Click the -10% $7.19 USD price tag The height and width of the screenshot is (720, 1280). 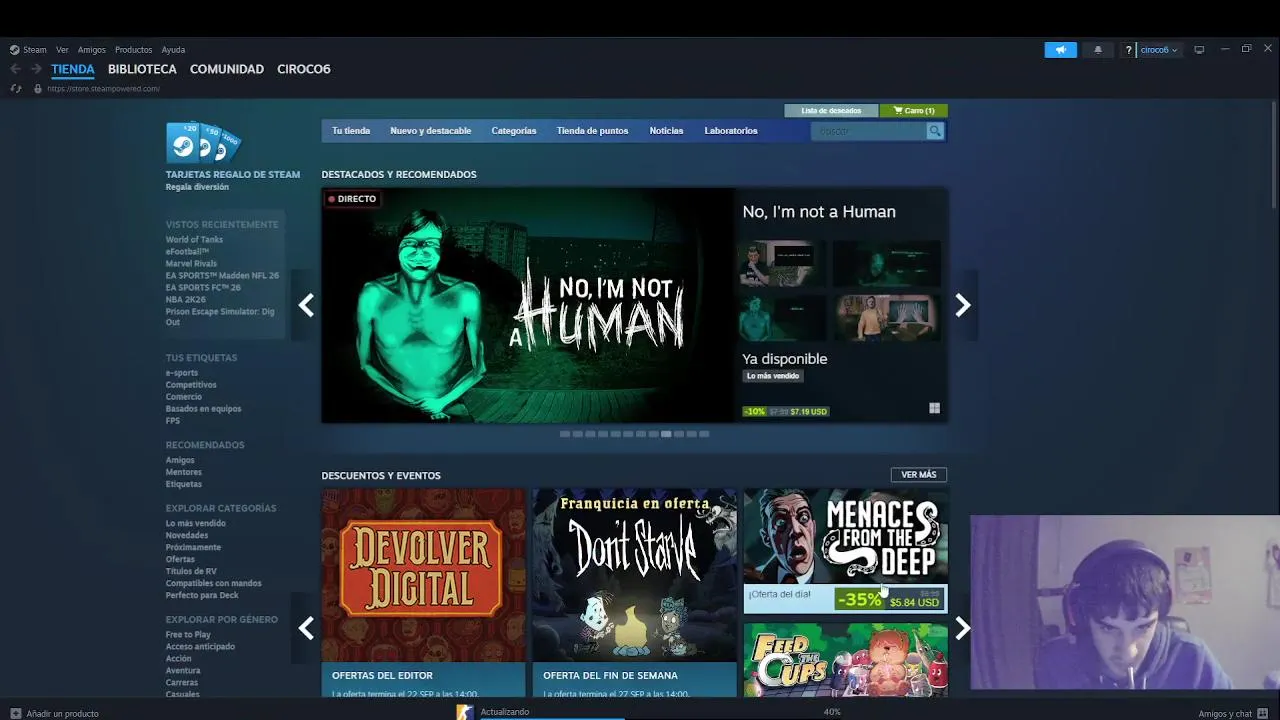786,411
